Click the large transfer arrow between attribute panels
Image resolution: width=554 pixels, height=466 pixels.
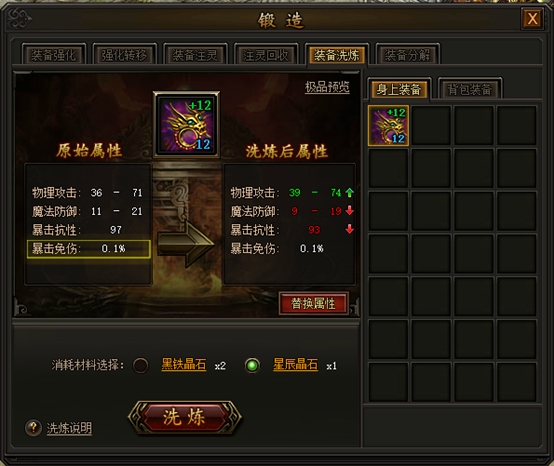point(186,244)
